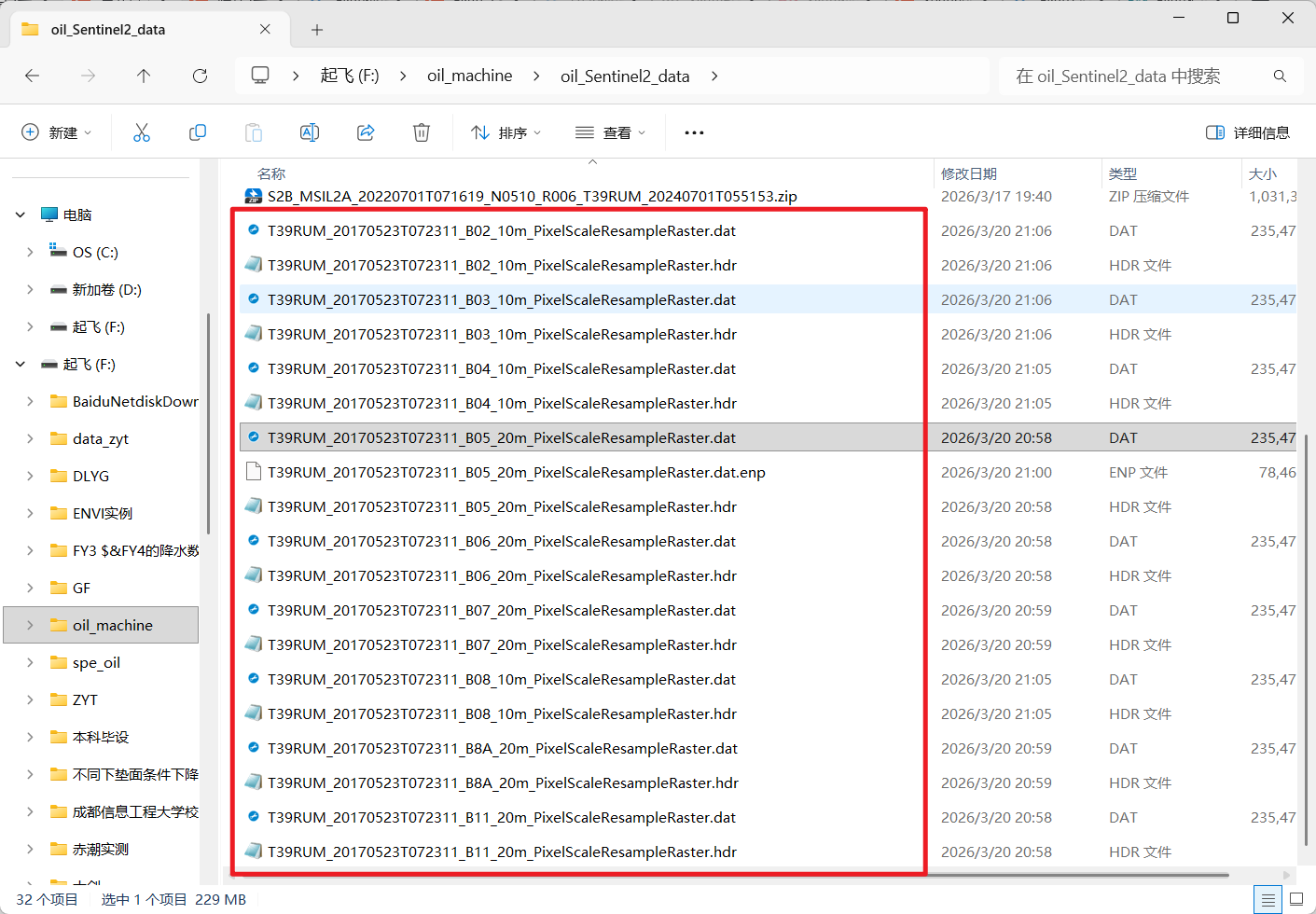
Task: Open the 新建 dropdown
Action: (57, 132)
